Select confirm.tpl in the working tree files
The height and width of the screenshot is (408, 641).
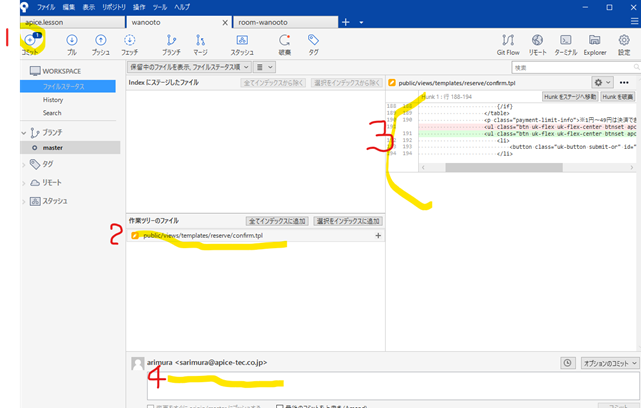[x=256, y=235]
